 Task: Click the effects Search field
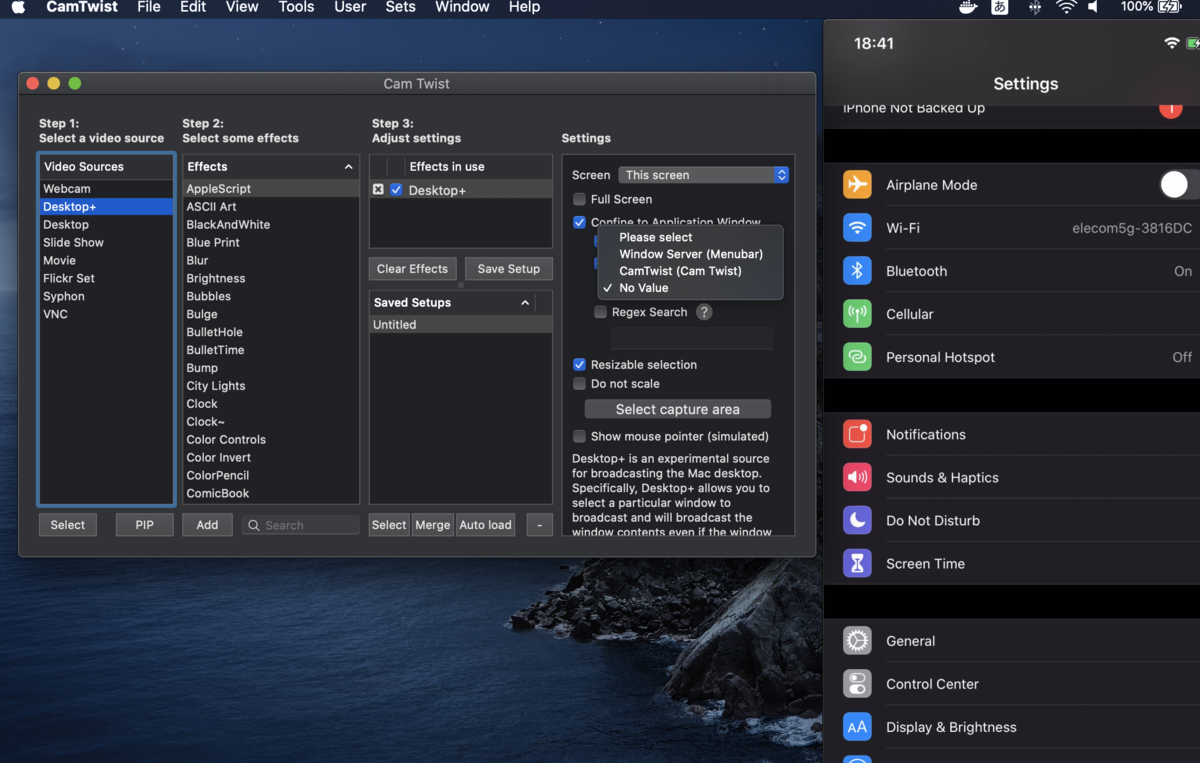click(301, 525)
